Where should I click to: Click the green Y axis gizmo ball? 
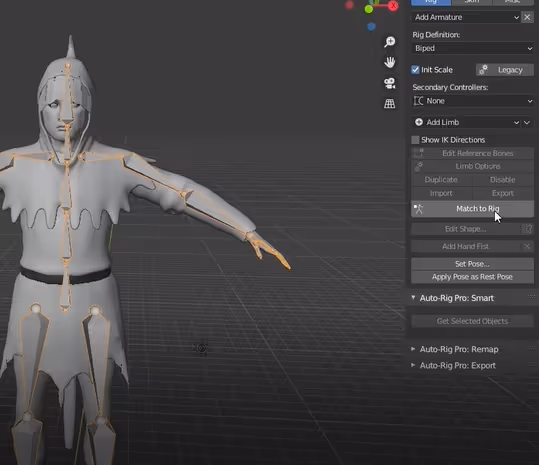369,9
